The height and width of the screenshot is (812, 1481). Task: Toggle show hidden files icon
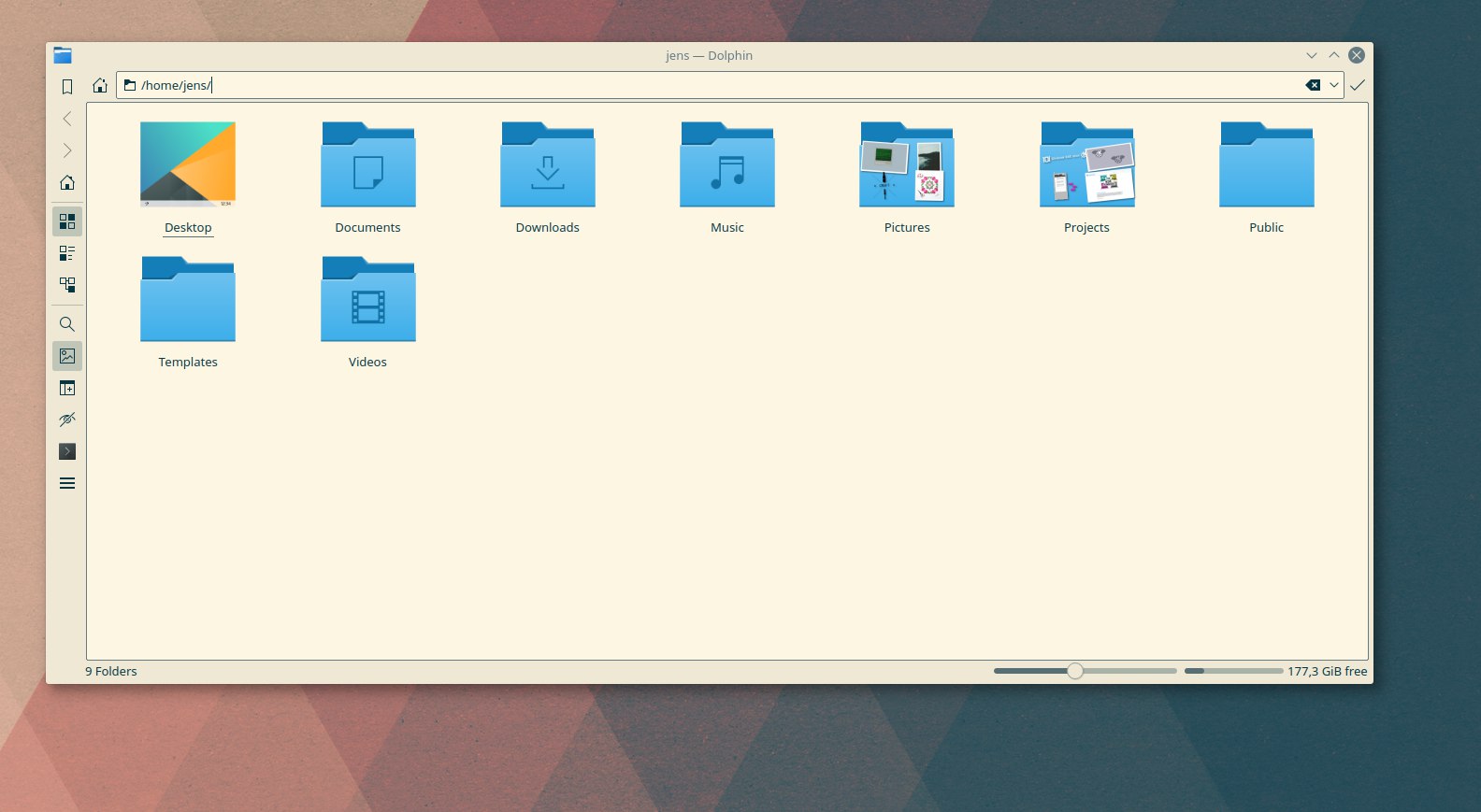(67, 420)
